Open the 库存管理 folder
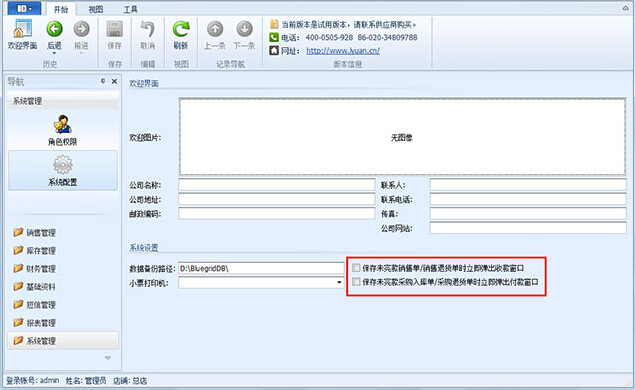This screenshot has height=390, width=635. (x=34, y=251)
